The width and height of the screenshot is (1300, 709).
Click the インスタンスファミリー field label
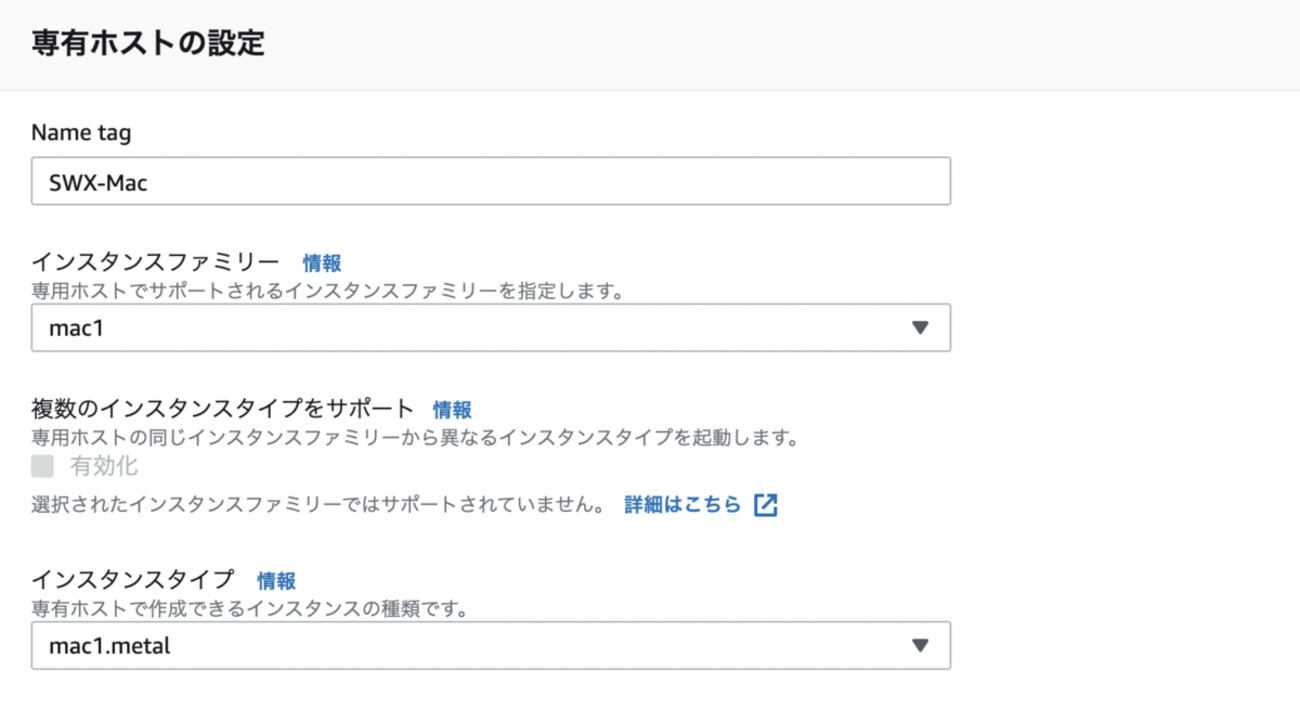click(x=155, y=263)
